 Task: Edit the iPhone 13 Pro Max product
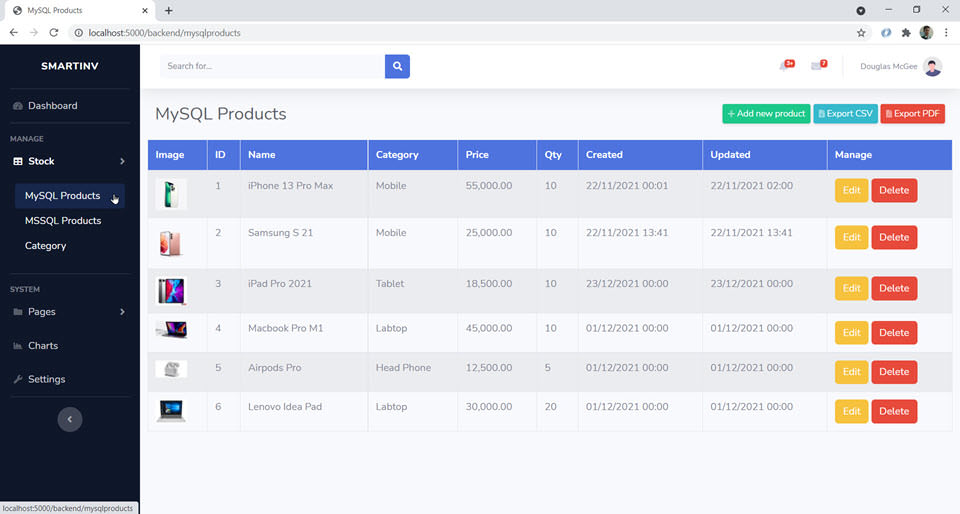851,190
